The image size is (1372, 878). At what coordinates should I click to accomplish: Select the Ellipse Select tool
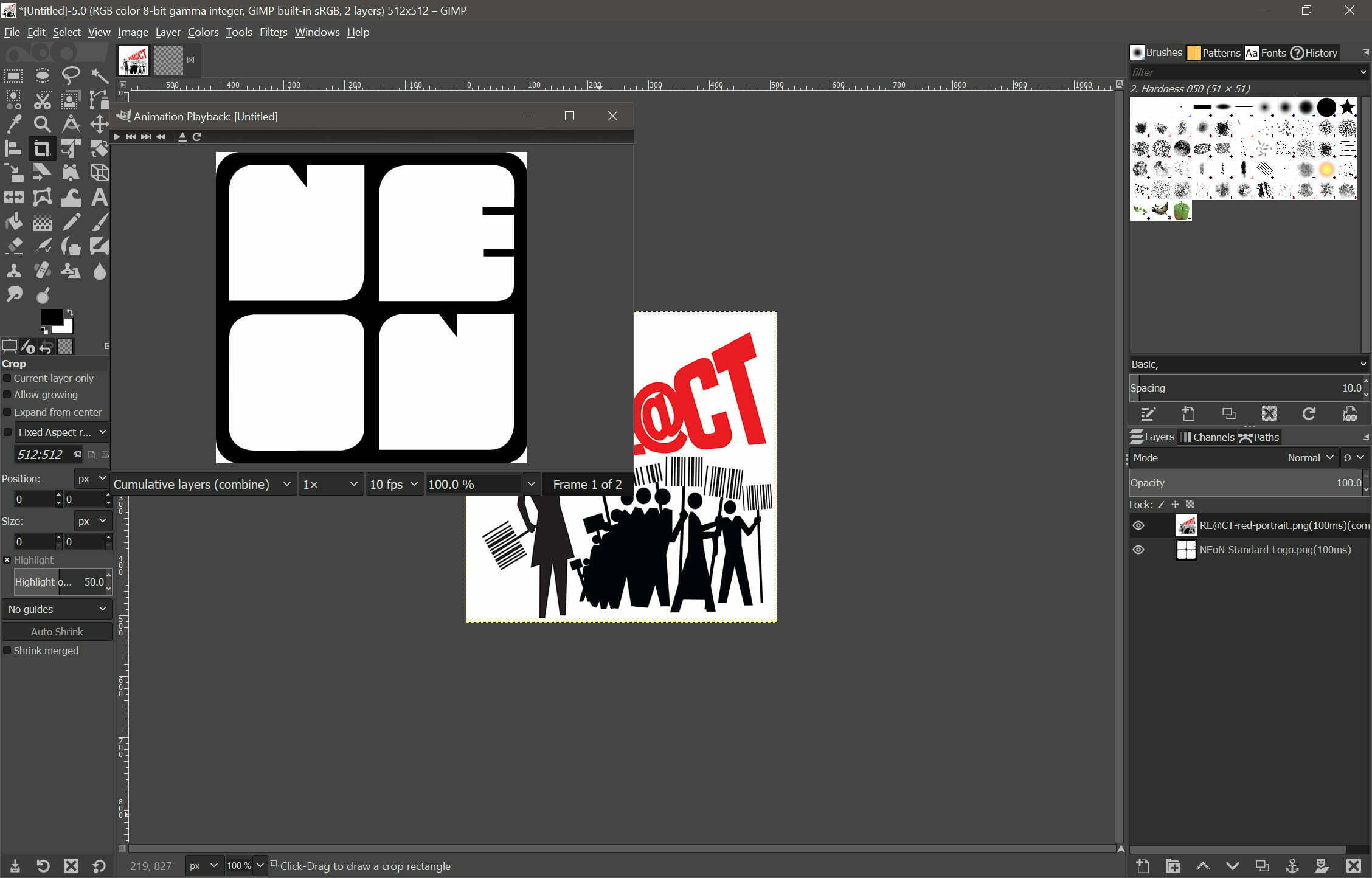[x=42, y=75]
